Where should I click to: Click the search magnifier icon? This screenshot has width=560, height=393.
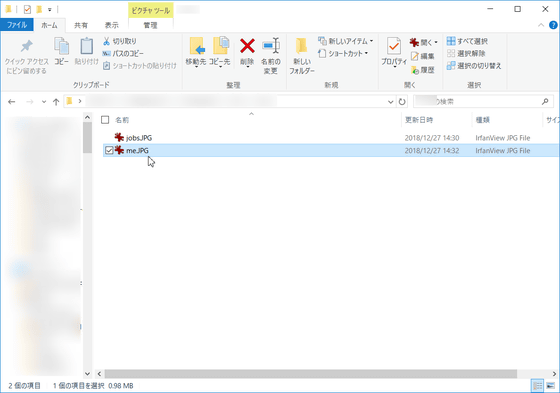(x=545, y=102)
